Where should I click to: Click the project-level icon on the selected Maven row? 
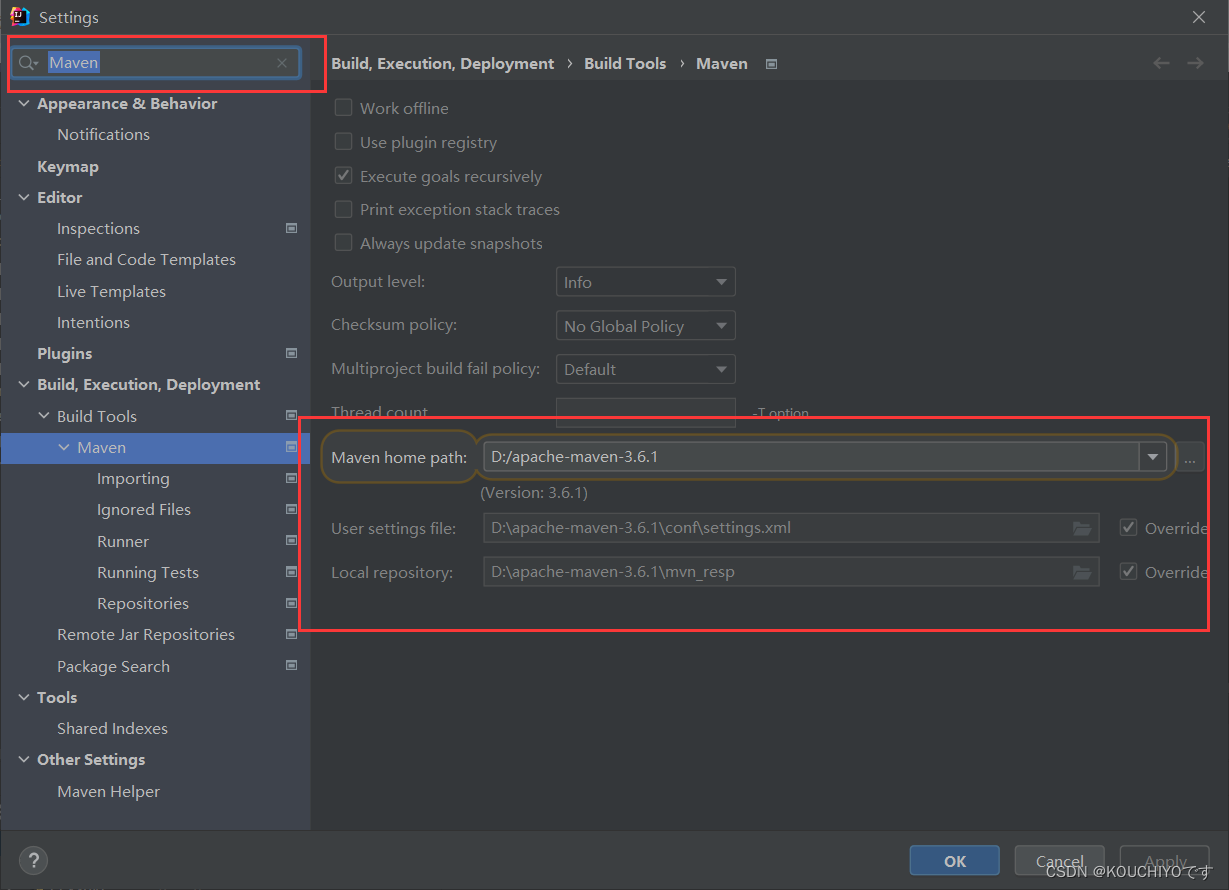pos(291,447)
